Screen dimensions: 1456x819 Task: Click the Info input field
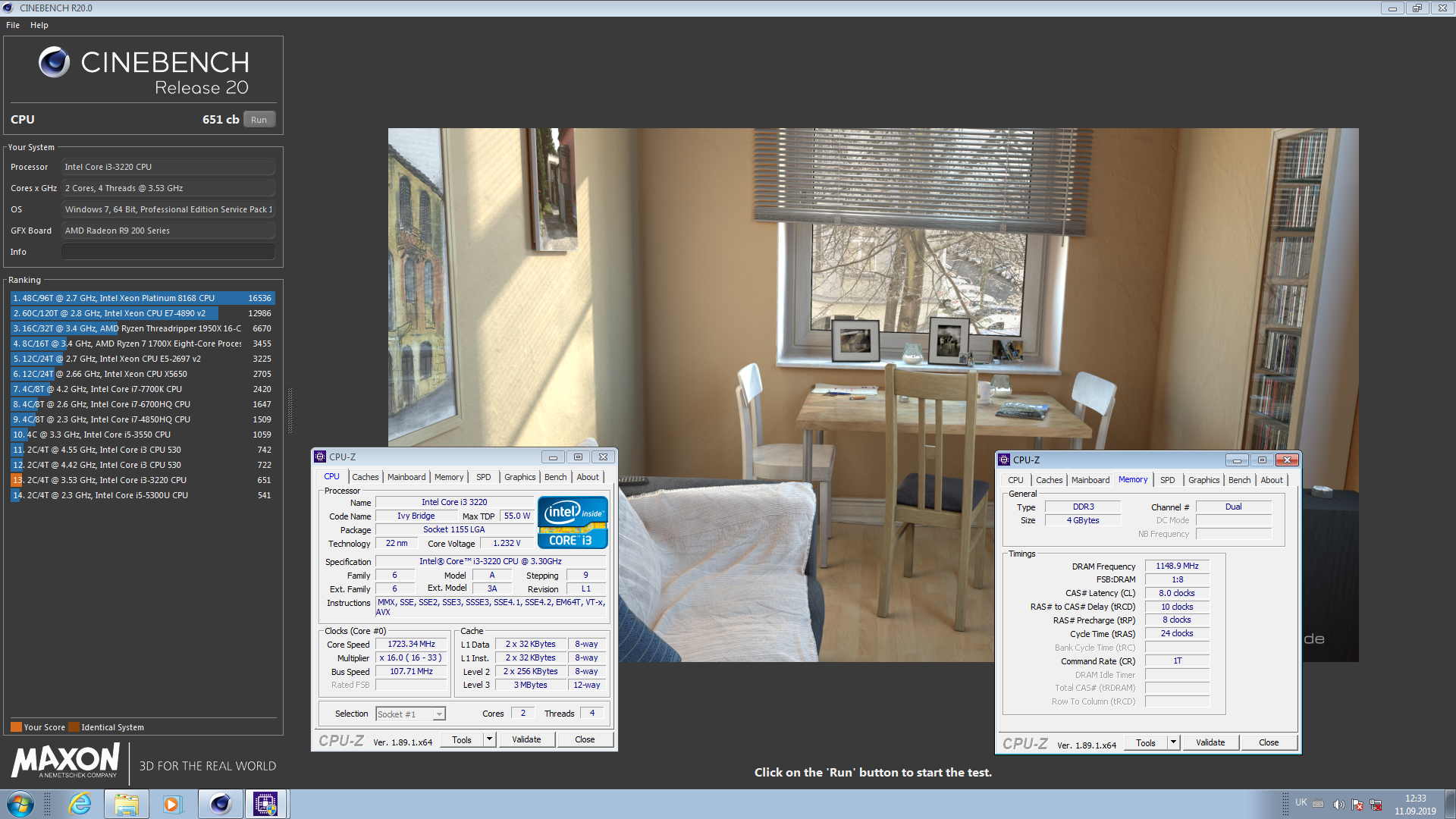168,252
